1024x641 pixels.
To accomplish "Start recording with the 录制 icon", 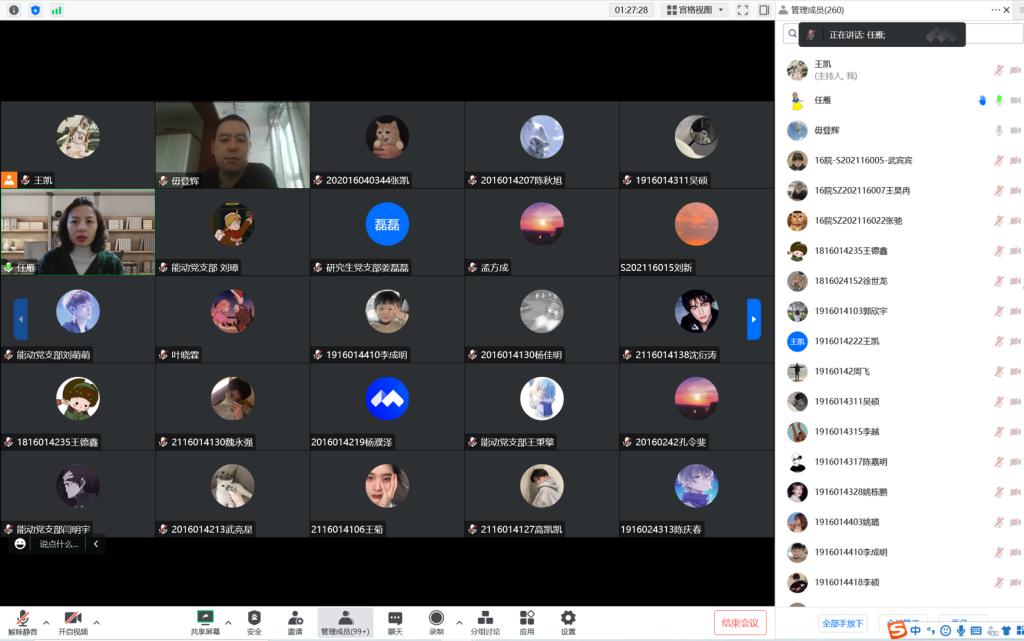I will coord(436,622).
